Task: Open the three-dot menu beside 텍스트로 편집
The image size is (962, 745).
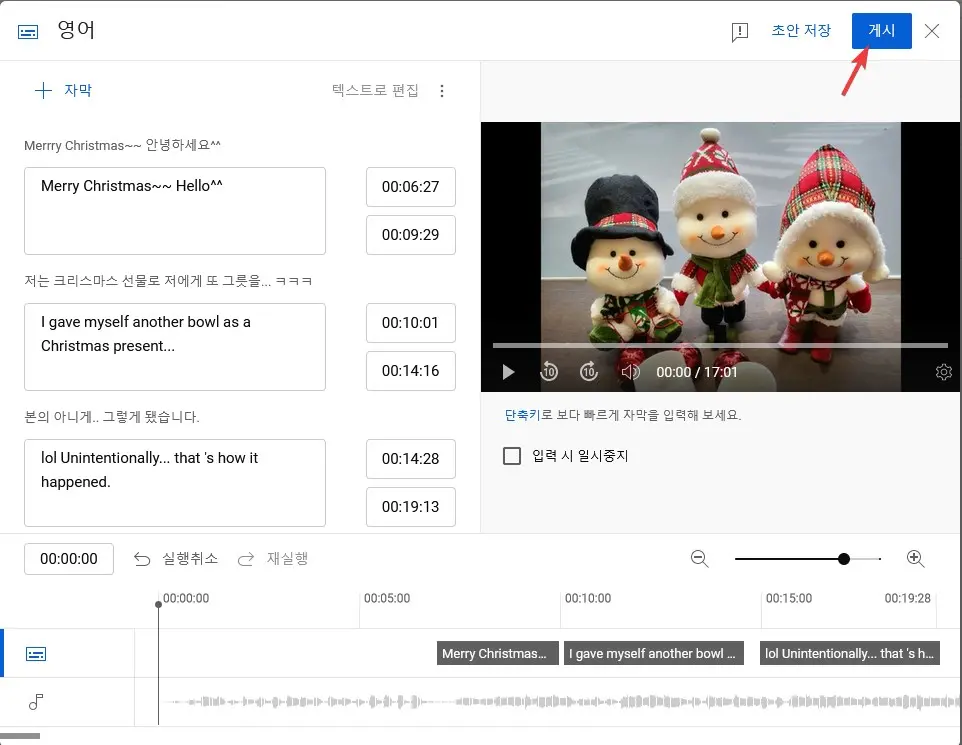Action: [x=442, y=89]
